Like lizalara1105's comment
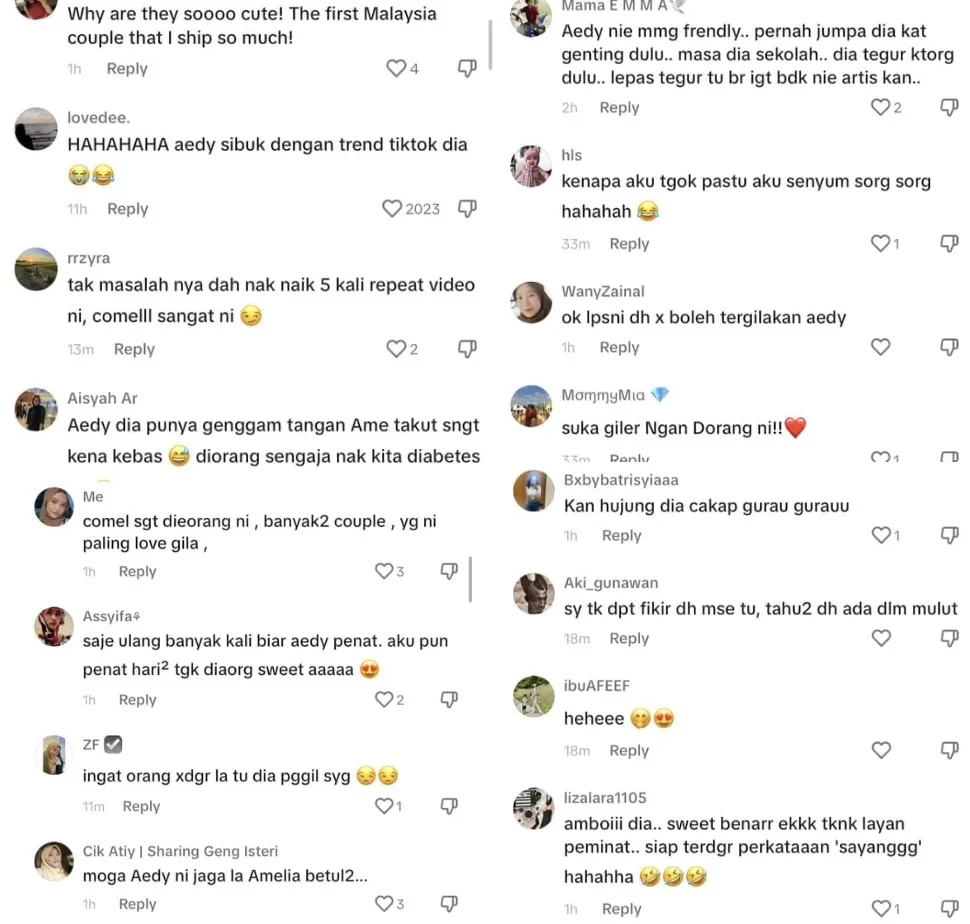 880,908
